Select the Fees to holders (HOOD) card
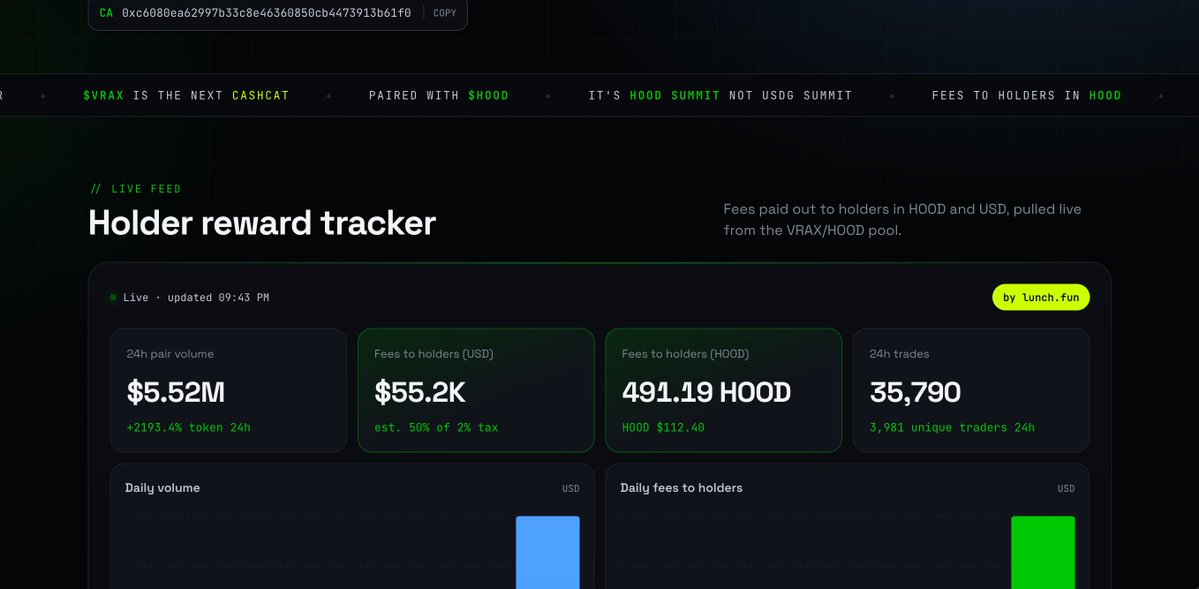The image size is (1199, 589). click(x=723, y=390)
